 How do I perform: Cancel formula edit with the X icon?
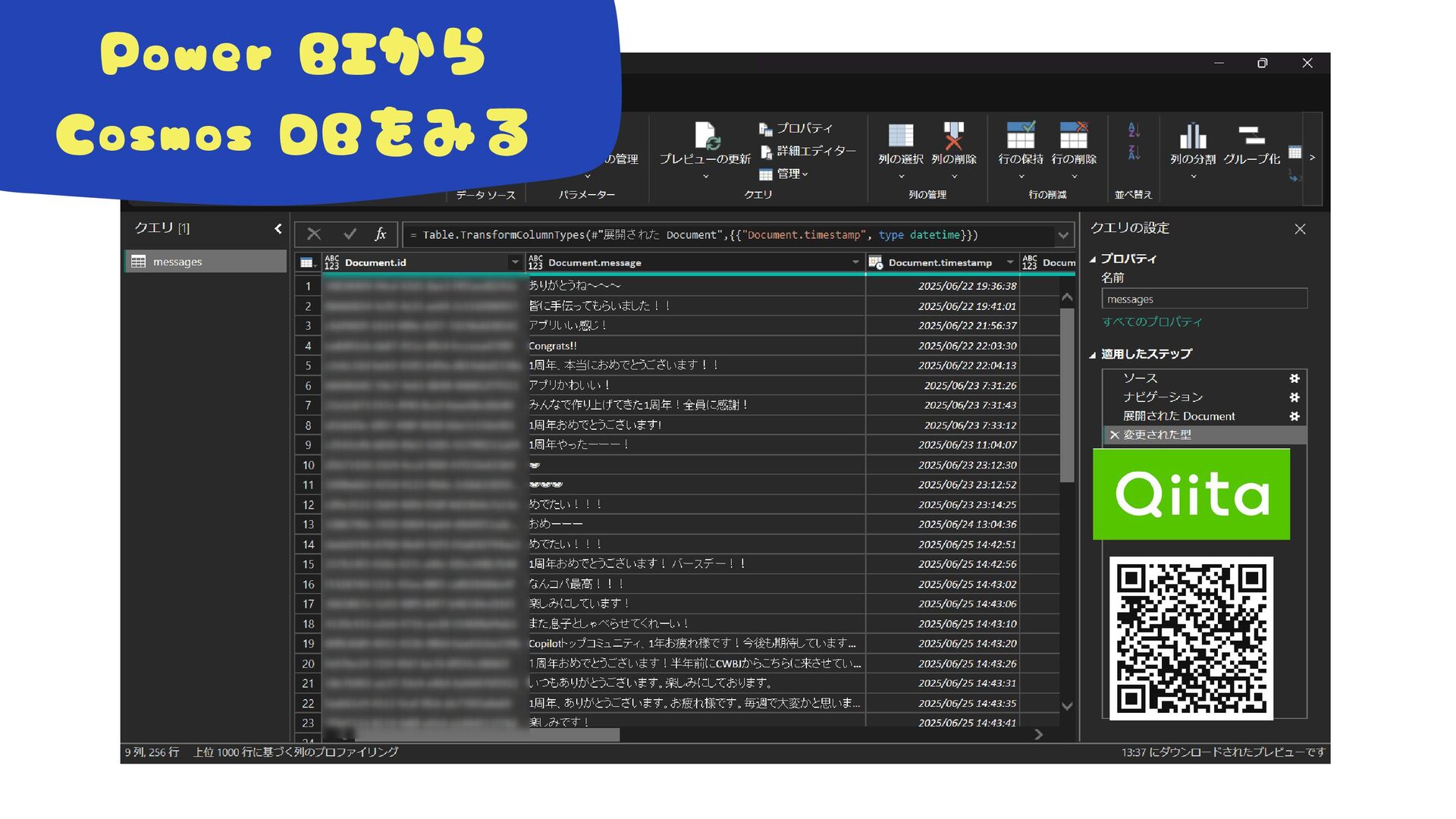coord(314,234)
